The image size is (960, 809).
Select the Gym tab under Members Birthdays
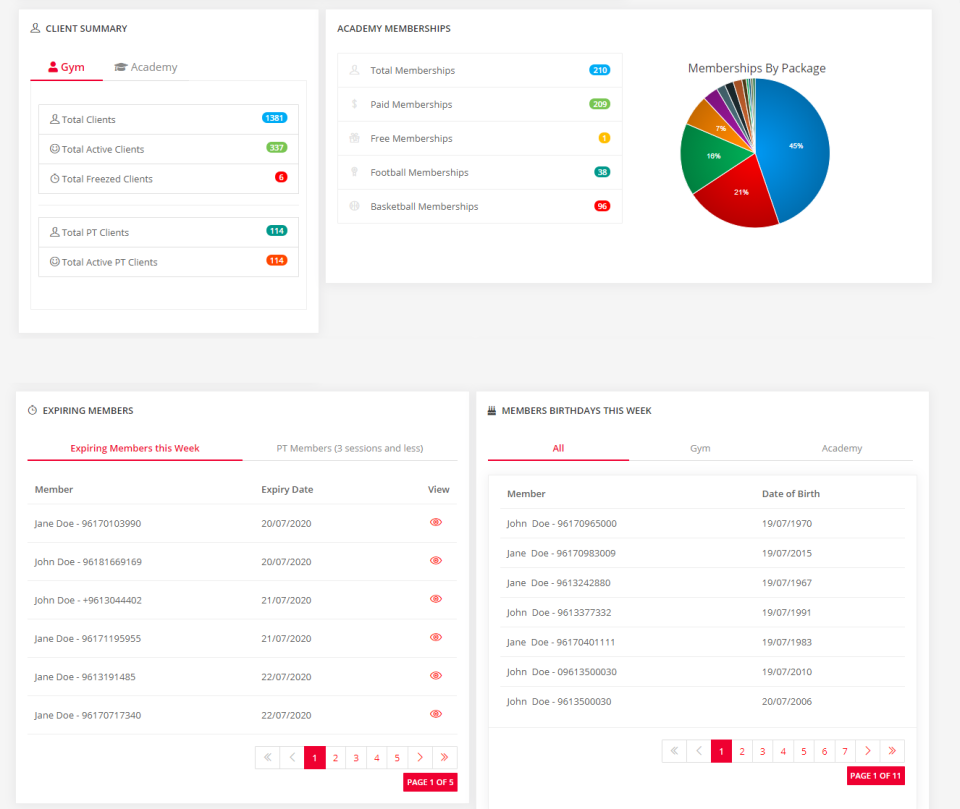point(700,448)
